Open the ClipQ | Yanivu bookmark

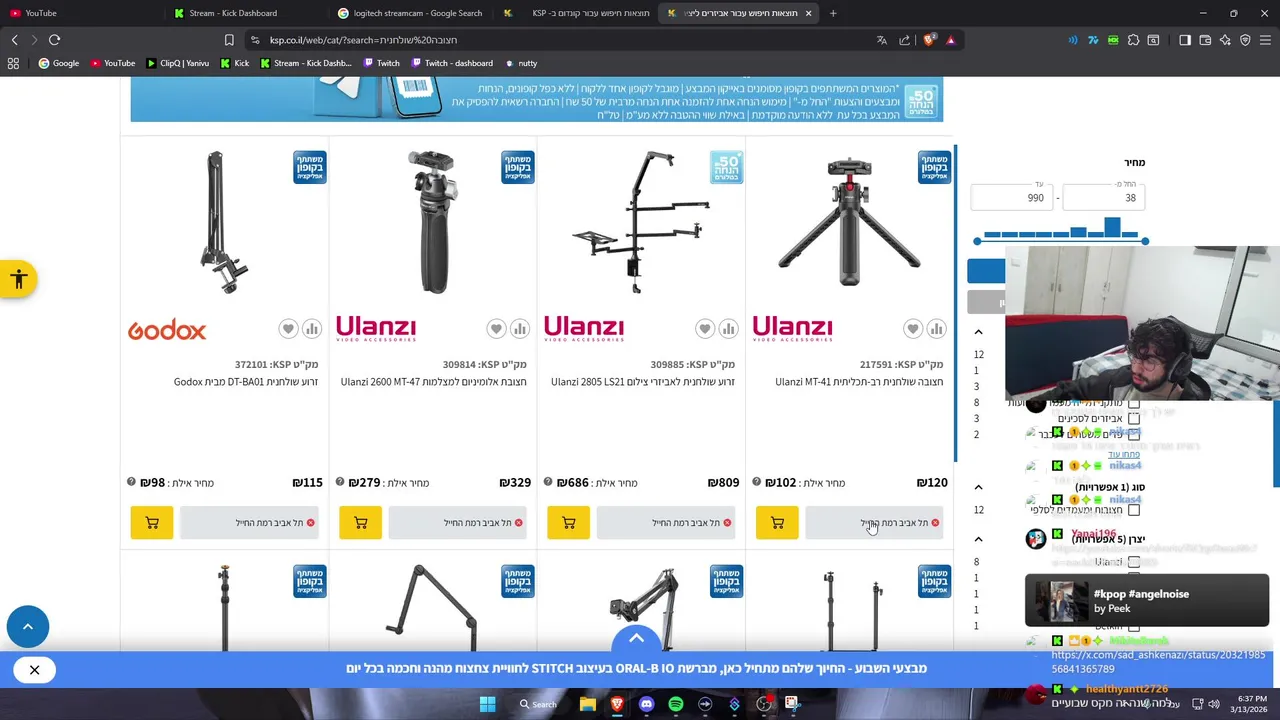(178, 63)
